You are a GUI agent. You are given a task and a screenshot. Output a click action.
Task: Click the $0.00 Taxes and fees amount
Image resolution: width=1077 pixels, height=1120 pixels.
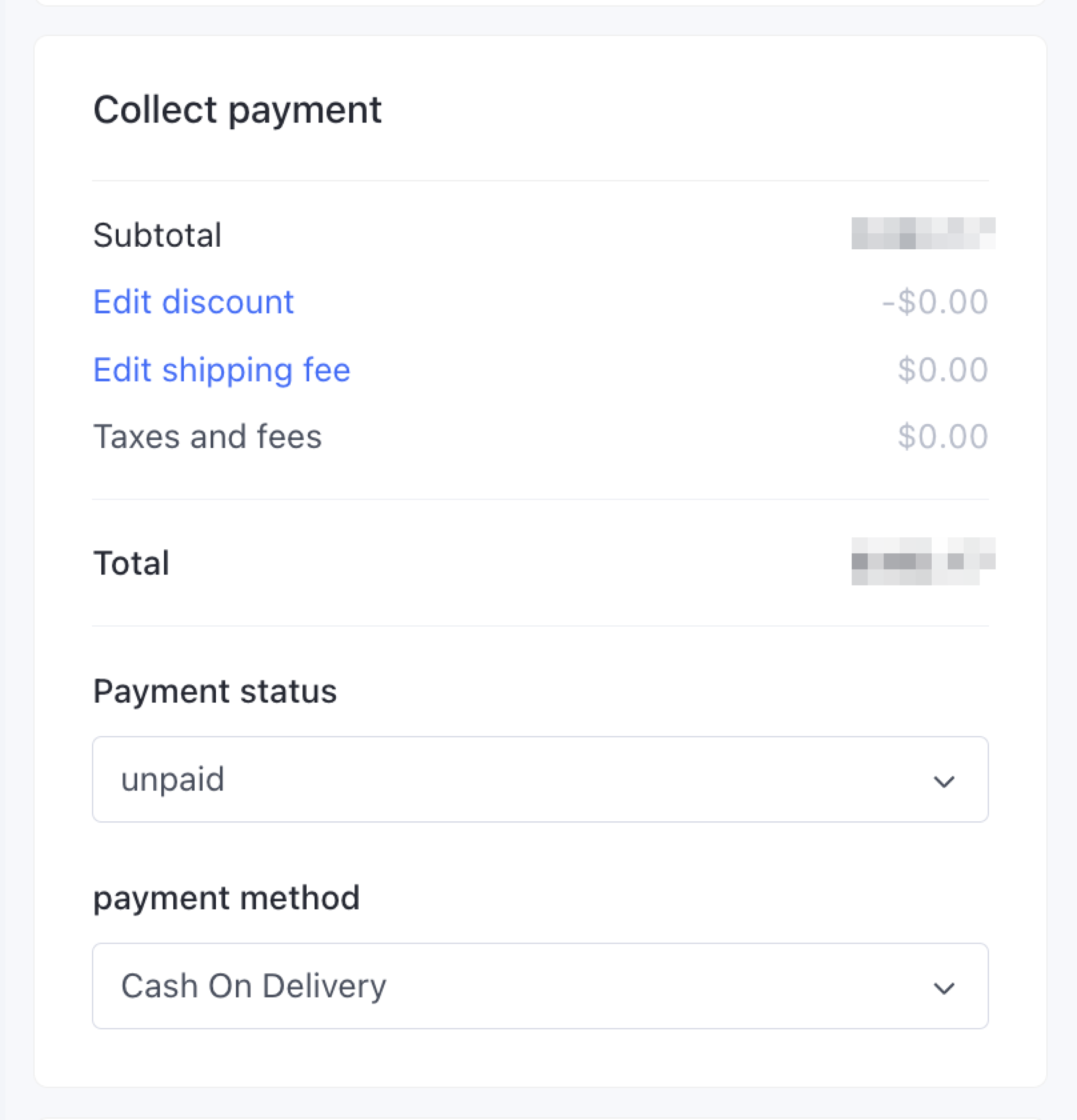coord(942,436)
